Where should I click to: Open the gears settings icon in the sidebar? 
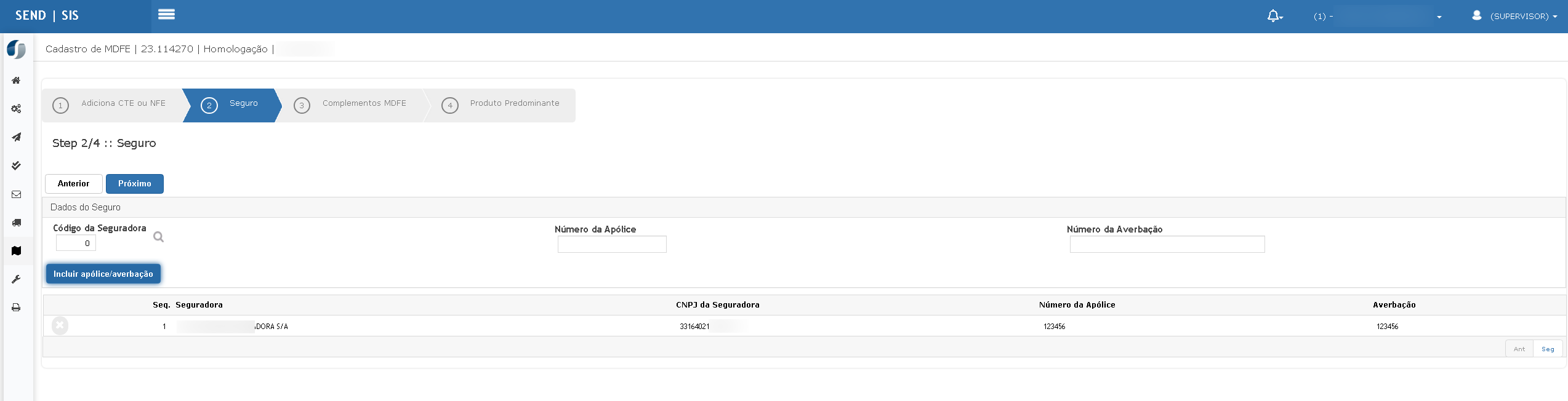(17, 109)
